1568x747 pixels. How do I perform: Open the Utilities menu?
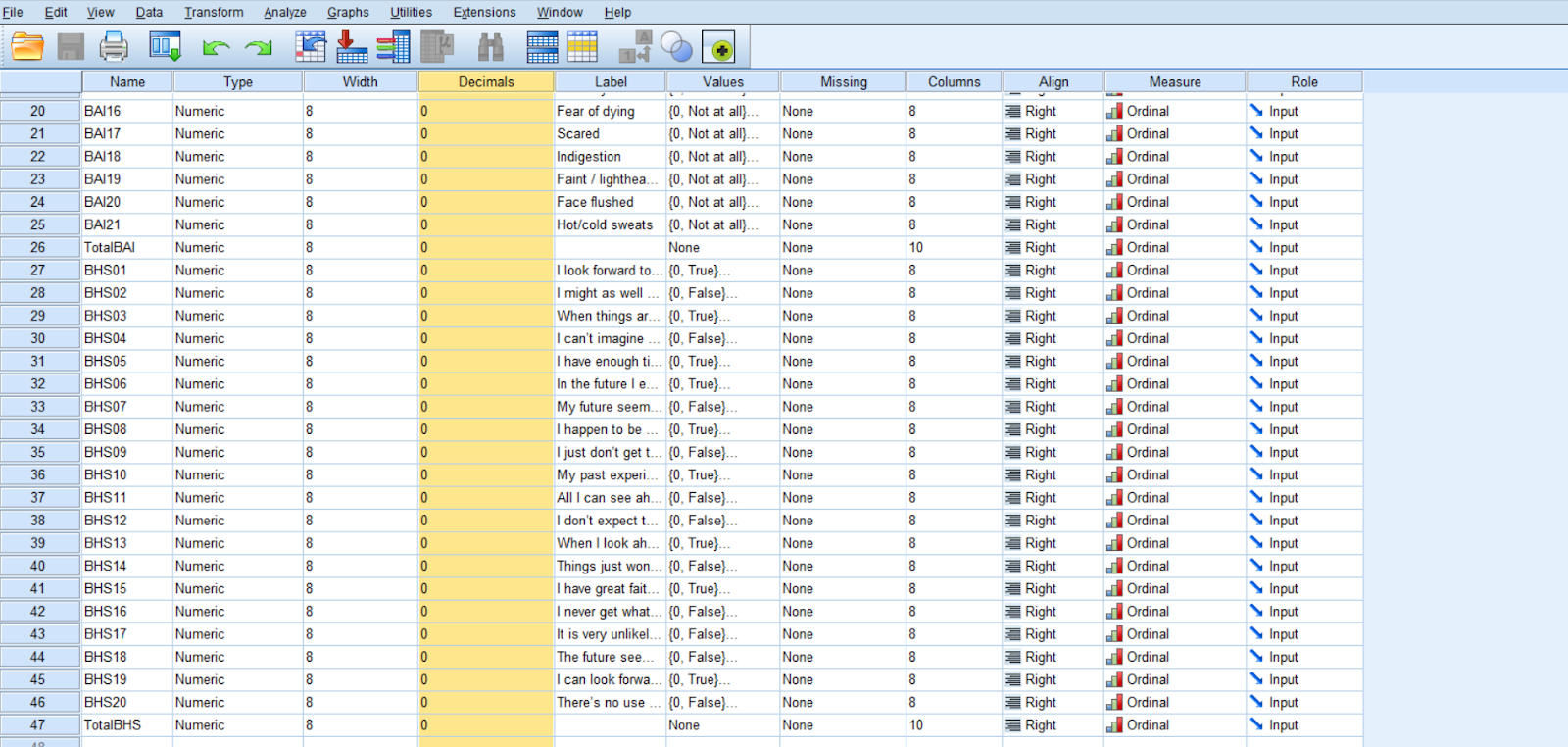tap(411, 12)
